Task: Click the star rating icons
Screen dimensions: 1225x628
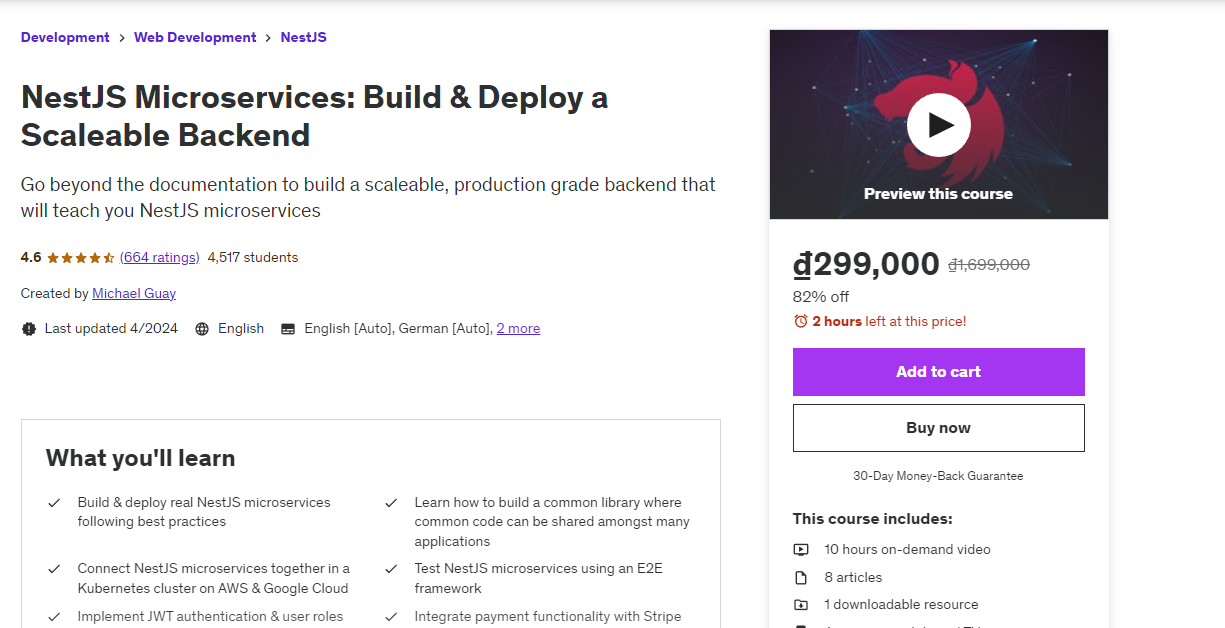Action: click(81, 258)
